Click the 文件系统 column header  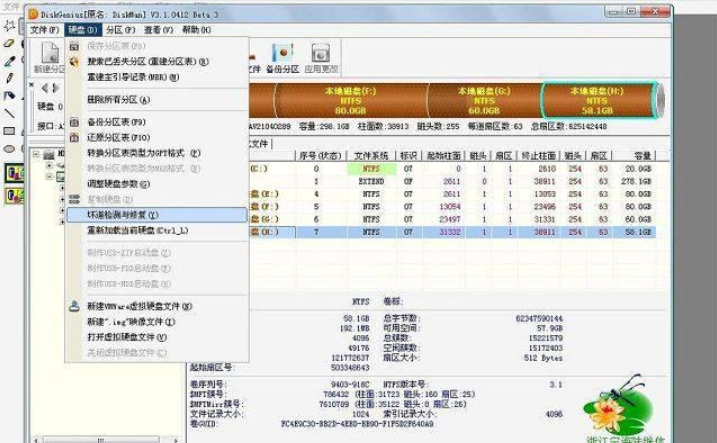[x=371, y=155]
